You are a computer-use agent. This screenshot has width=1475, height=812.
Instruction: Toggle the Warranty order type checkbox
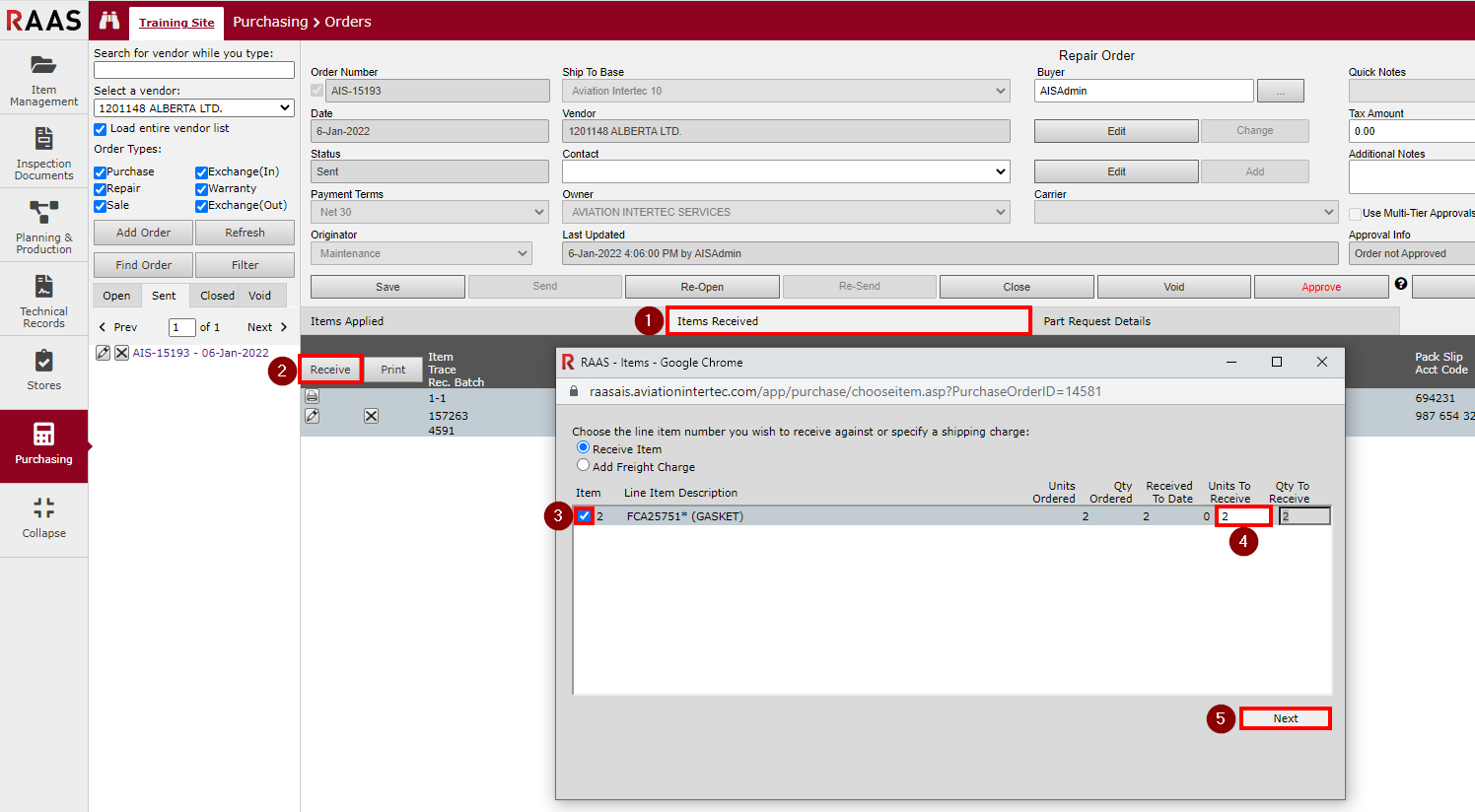click(201, 189)
